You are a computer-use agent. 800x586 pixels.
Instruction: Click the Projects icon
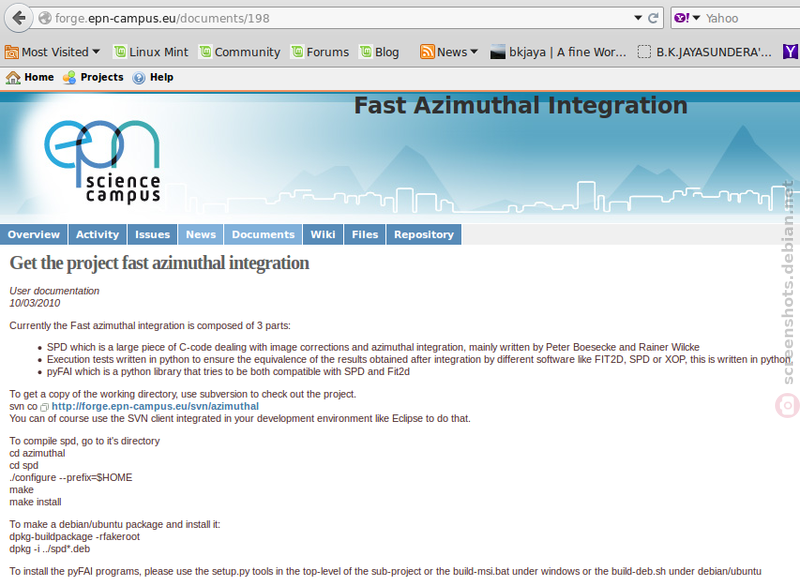pyautogui.click(x=69, y=78)
